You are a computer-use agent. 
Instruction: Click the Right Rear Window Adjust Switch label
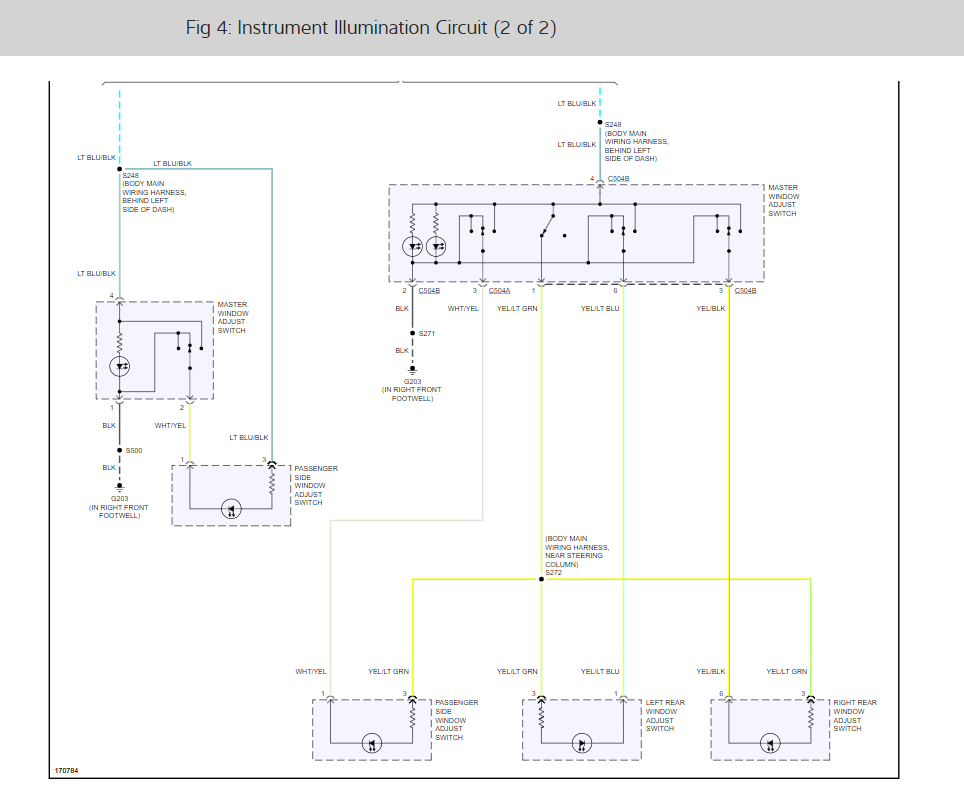click(x=855, y=715)
